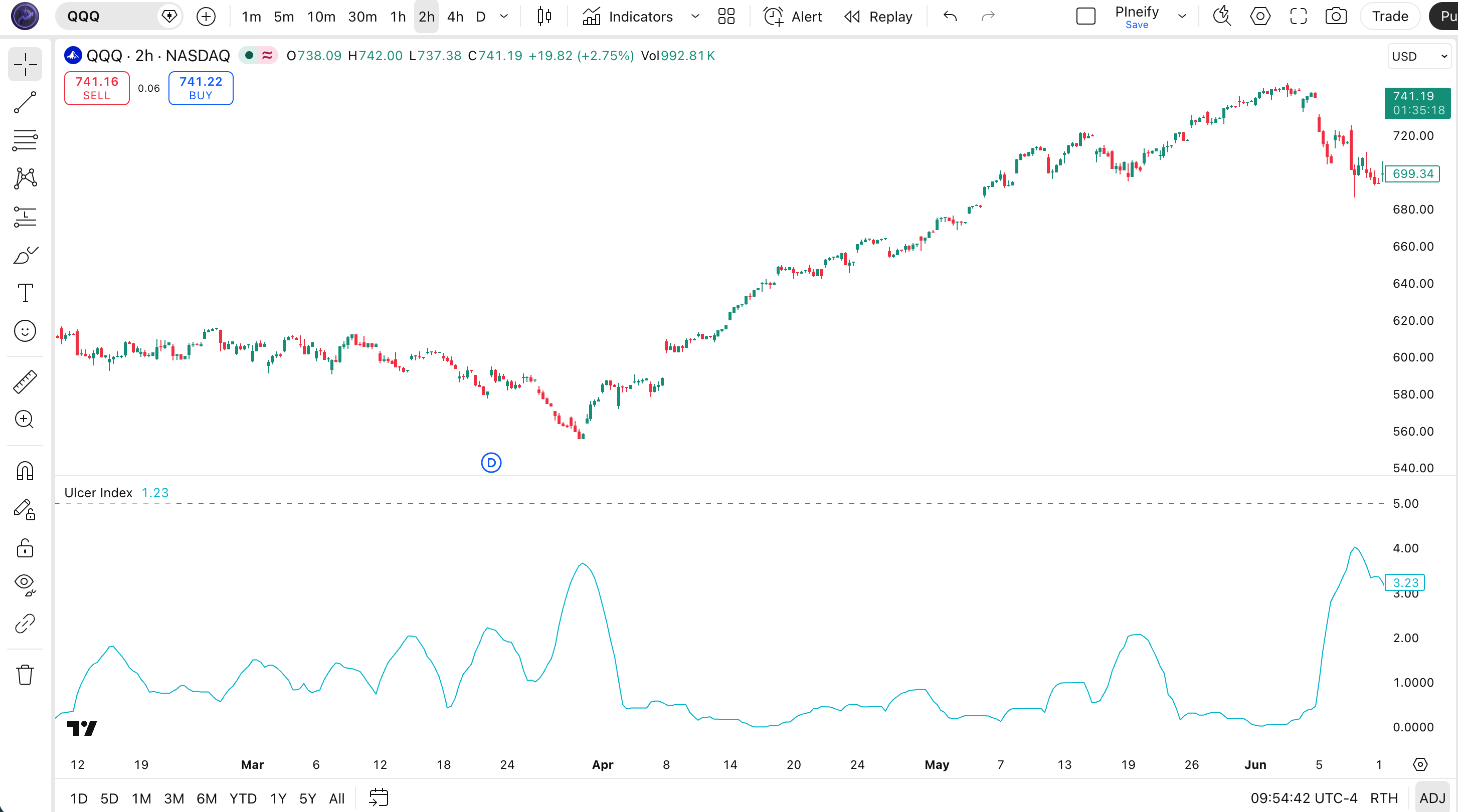Open the drawing link tool
This screenshot has height=812, width=1458.
[x=25, y=624]
